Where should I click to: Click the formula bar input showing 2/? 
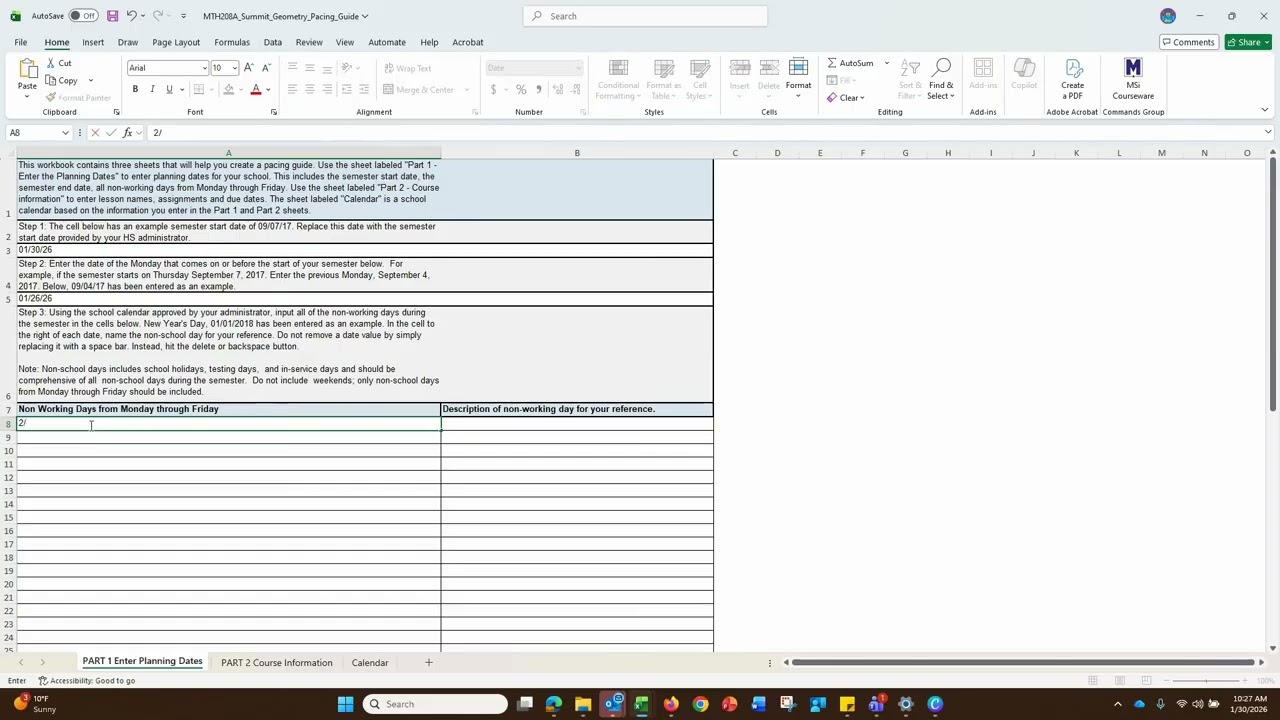(705, 133)
